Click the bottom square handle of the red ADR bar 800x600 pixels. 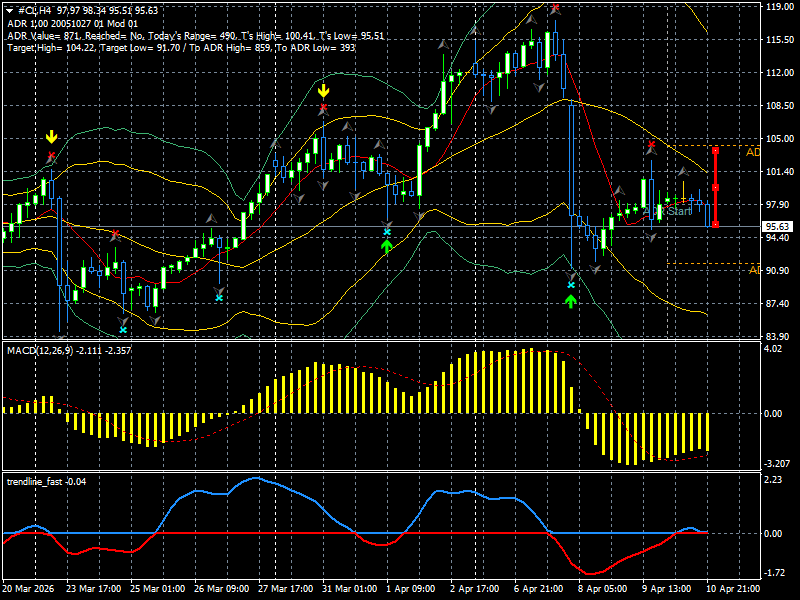click(x=716, y=224)
